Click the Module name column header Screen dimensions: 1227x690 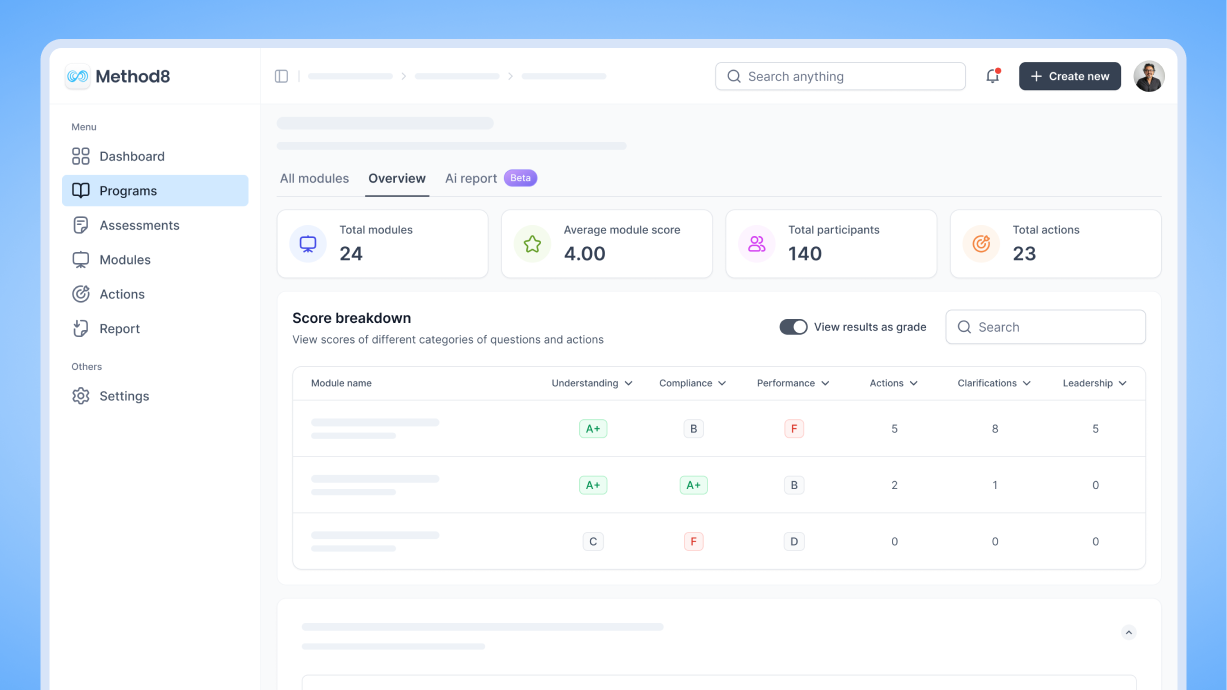point(341,383)
